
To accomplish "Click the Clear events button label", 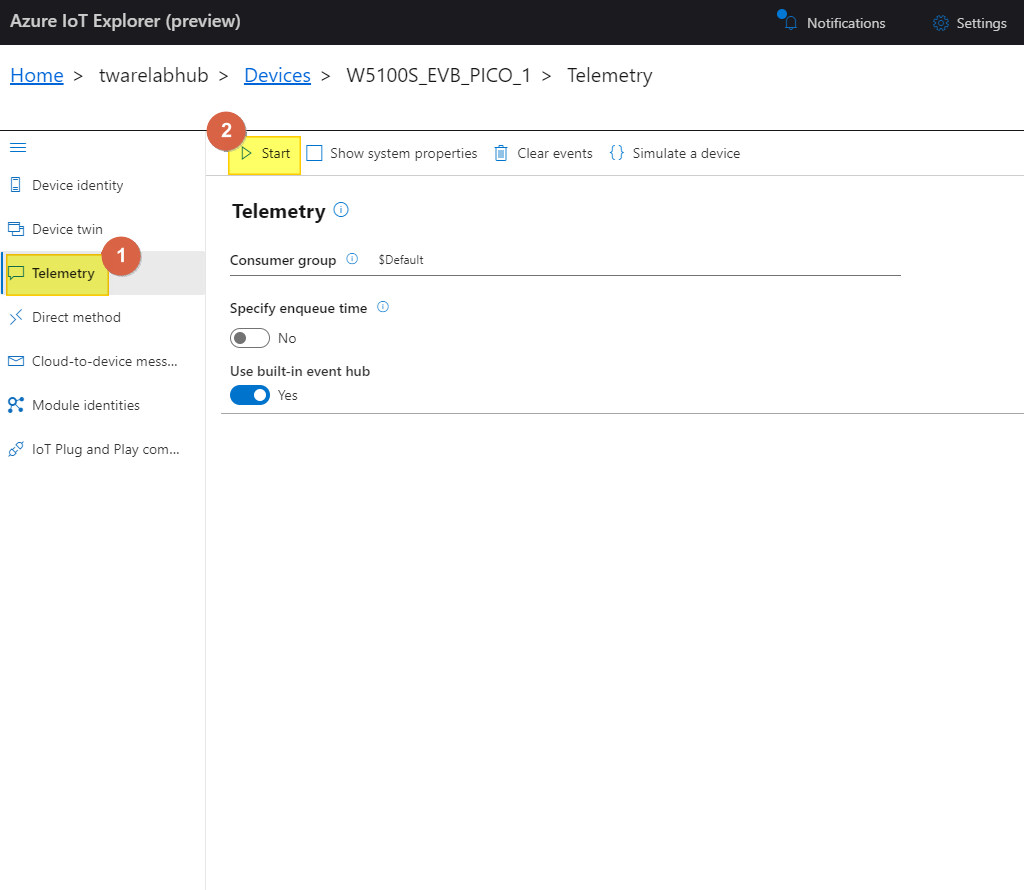I will coord(554,153).
